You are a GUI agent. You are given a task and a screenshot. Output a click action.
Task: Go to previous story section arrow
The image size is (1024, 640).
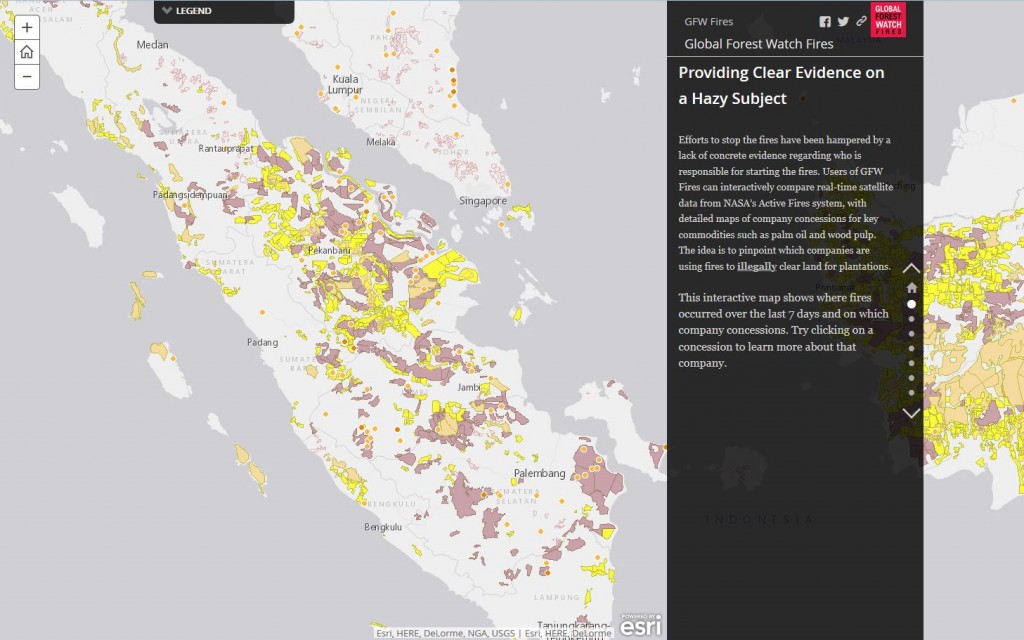(911, 268)
